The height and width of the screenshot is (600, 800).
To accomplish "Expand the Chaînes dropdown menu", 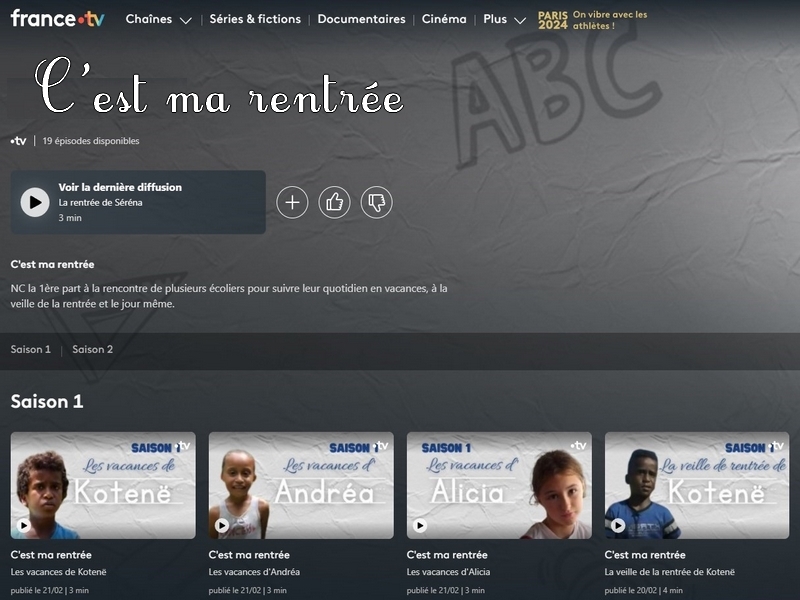I will click(159, 19).
